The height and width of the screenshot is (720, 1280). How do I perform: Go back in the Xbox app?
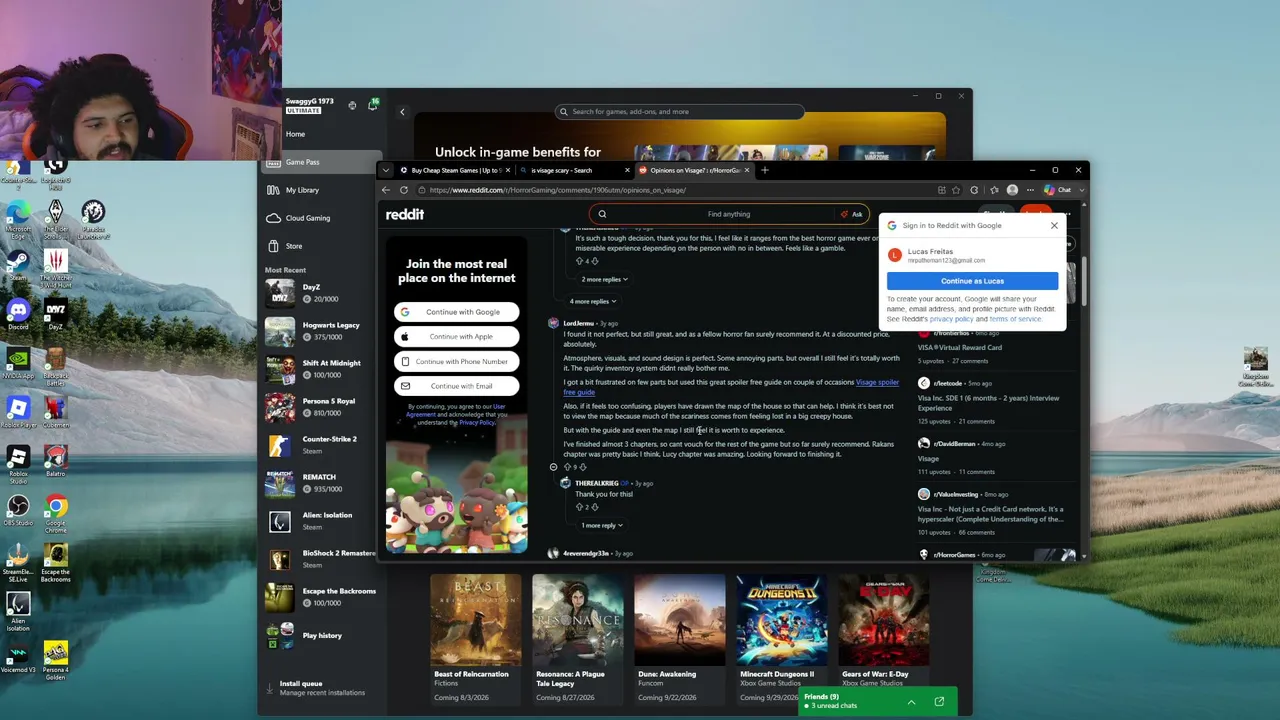point(402,112)
